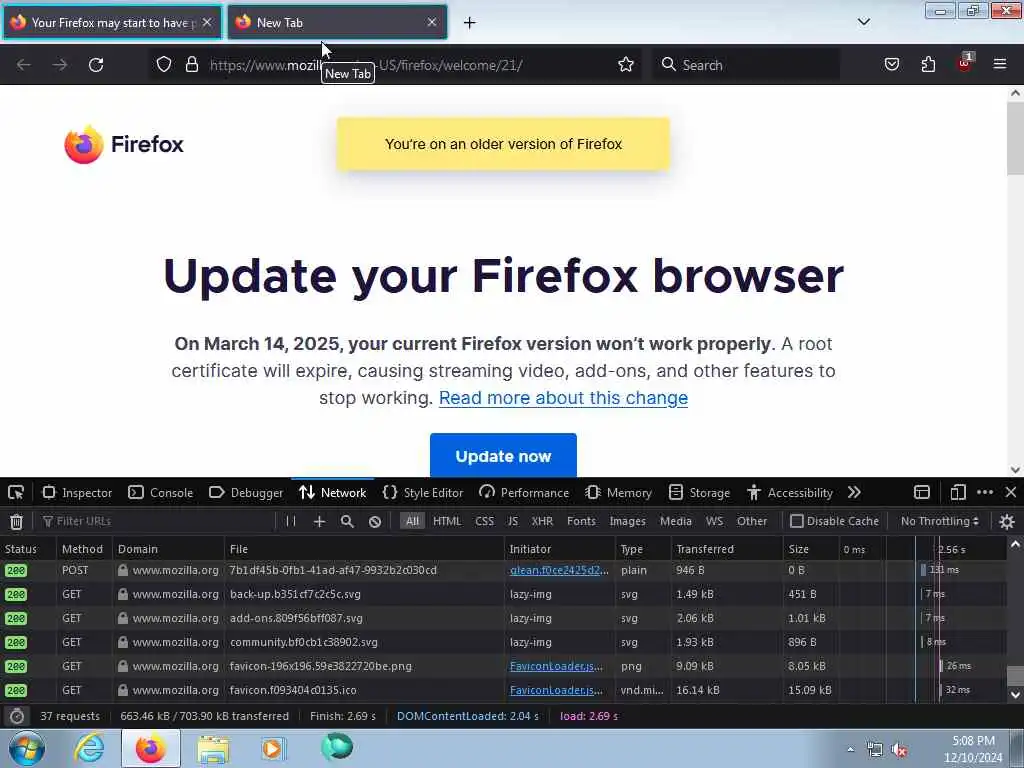This screenshot has width=1024, height=768.
Task: Open a new tab with plus button
Action: (469, 23)
